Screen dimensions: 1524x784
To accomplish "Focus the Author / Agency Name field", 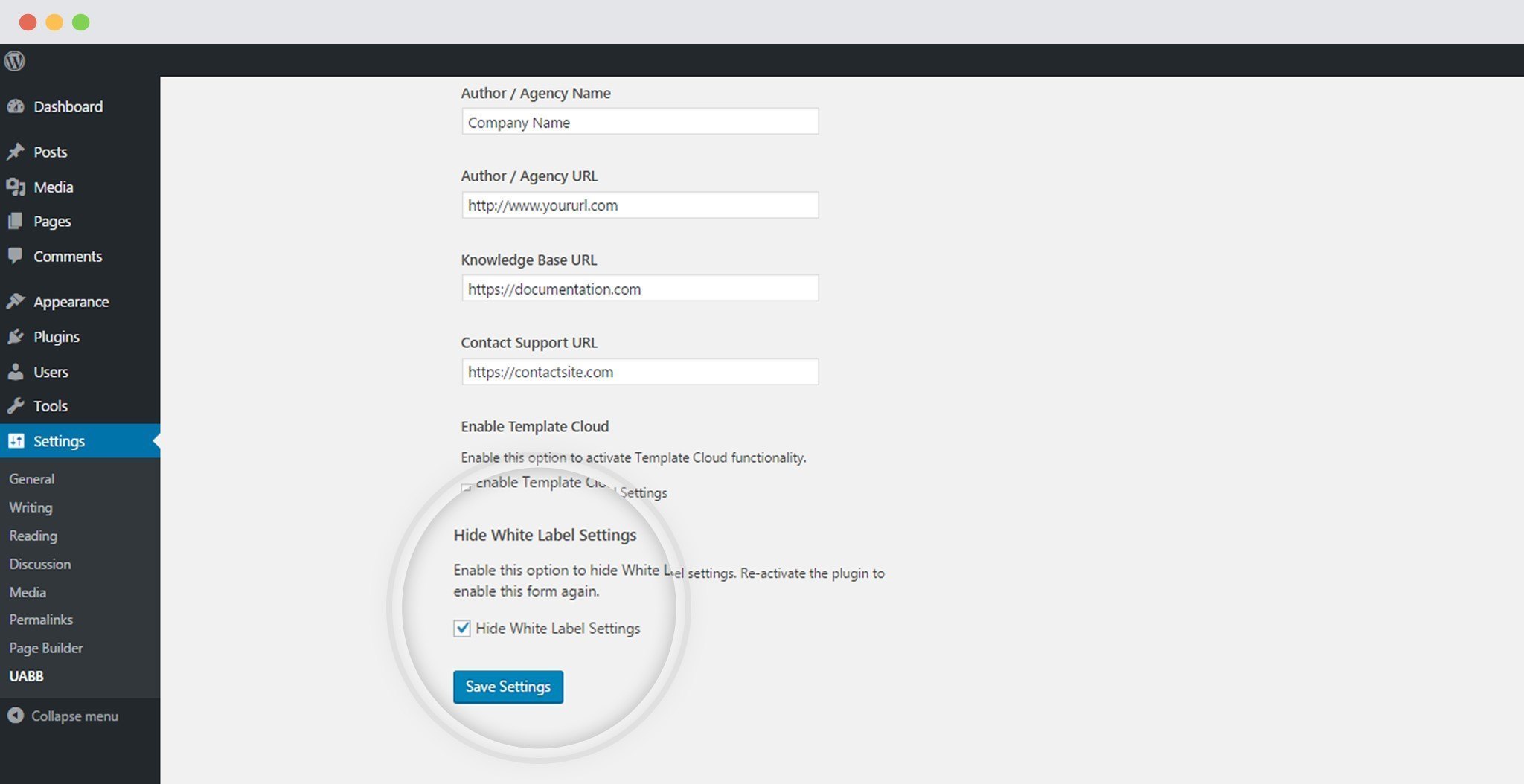I will pyautogui.click(x=640, y=121).
